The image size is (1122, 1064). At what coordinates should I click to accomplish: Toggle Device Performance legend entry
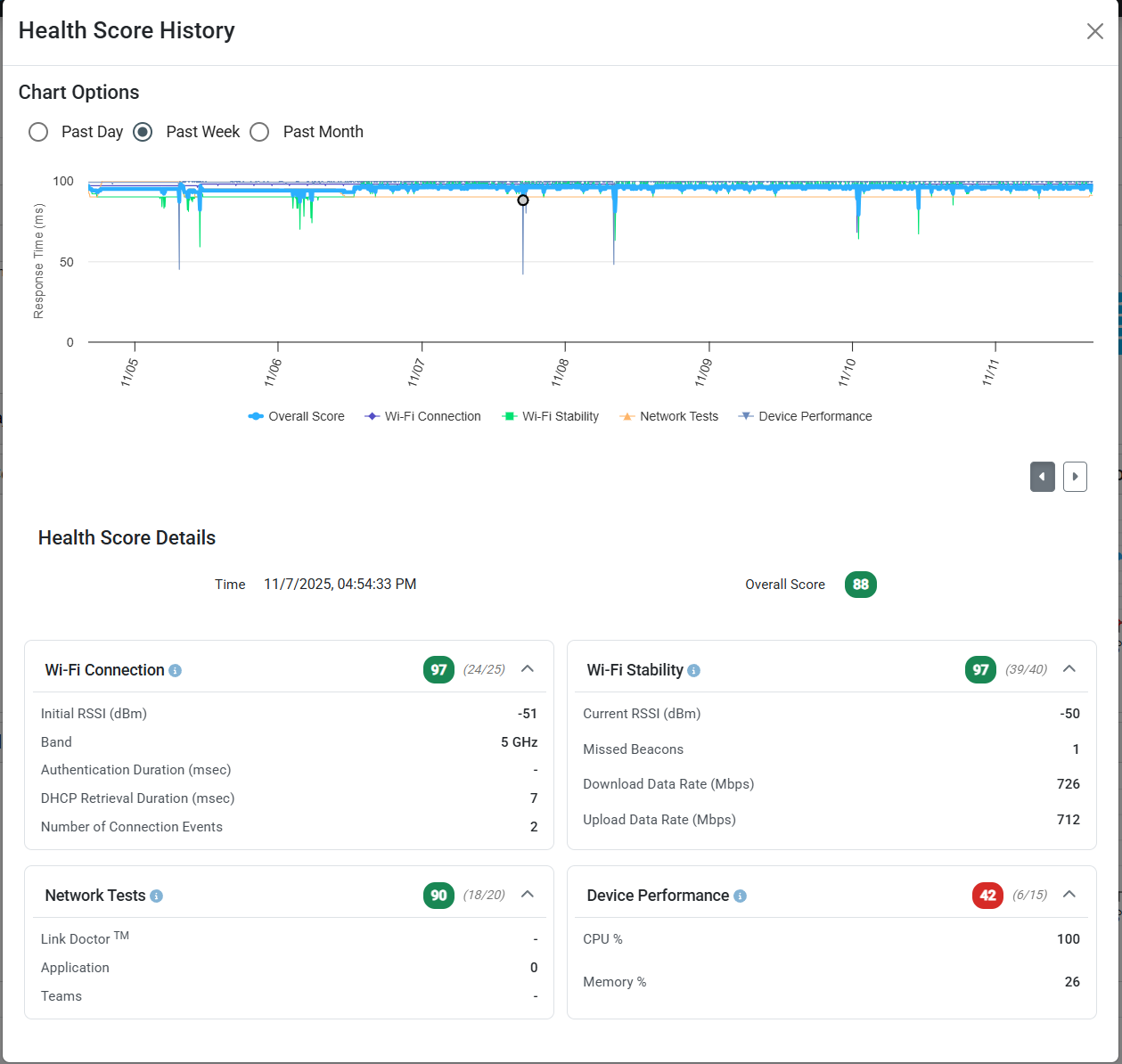(806, 416)
